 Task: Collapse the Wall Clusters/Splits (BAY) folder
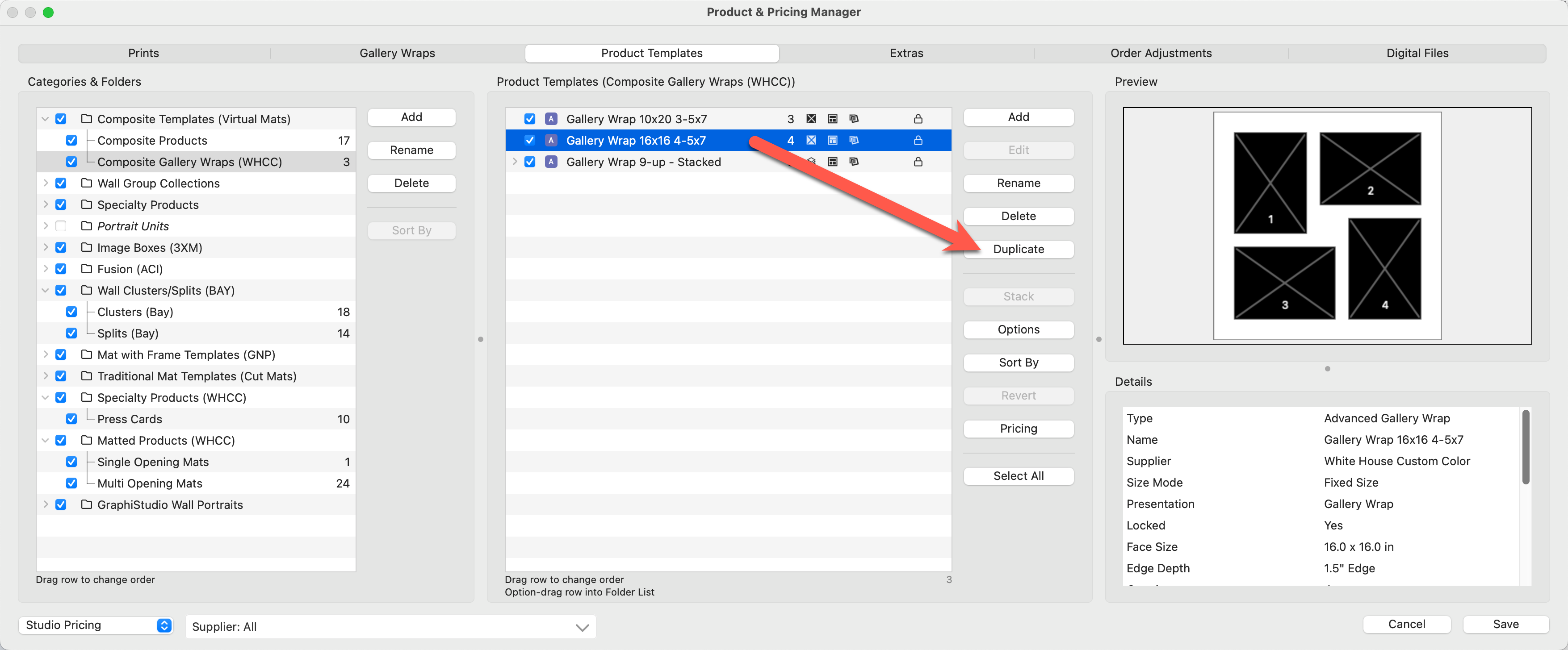(45, 291)
